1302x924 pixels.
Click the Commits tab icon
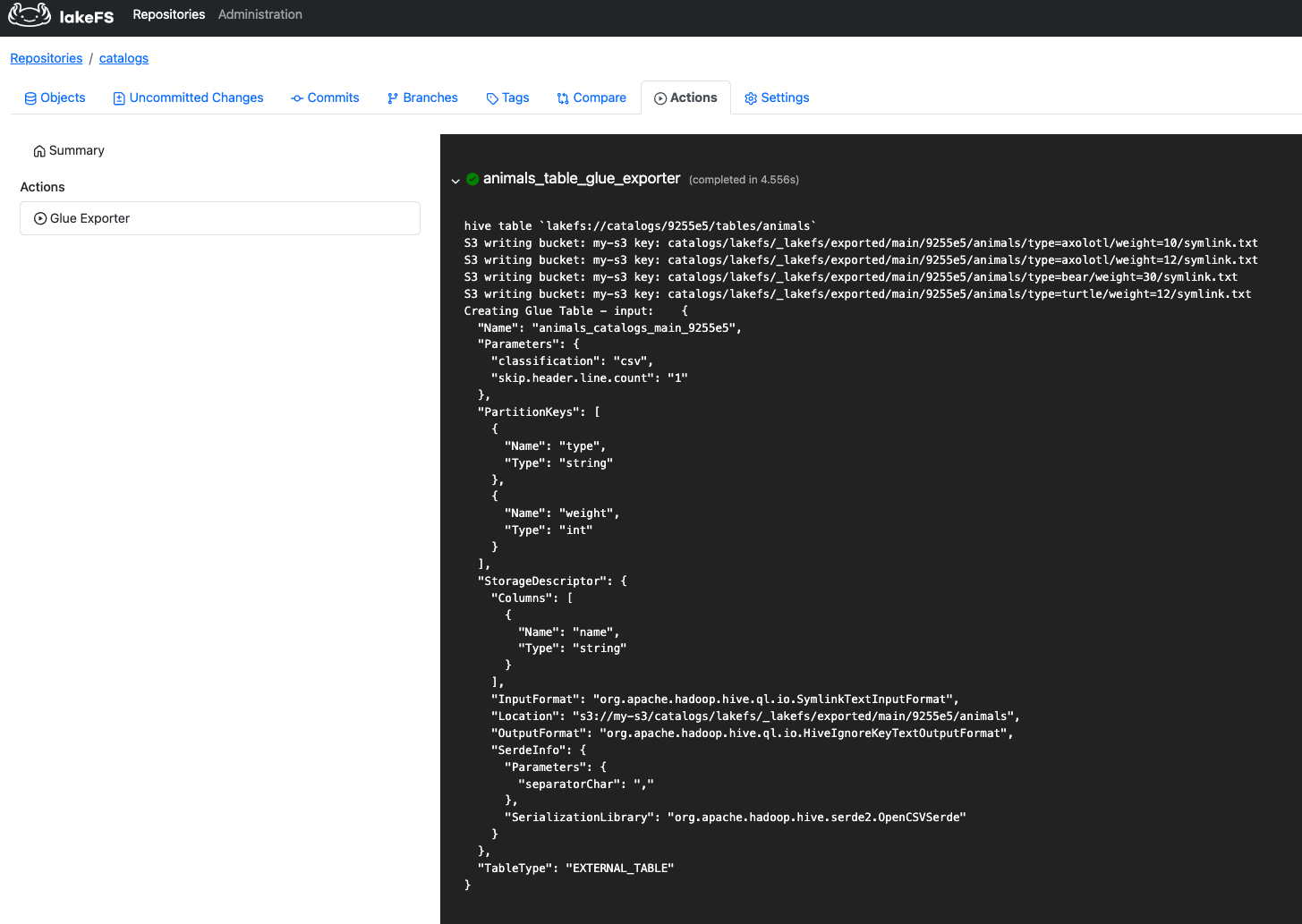(x=296, y=97)
